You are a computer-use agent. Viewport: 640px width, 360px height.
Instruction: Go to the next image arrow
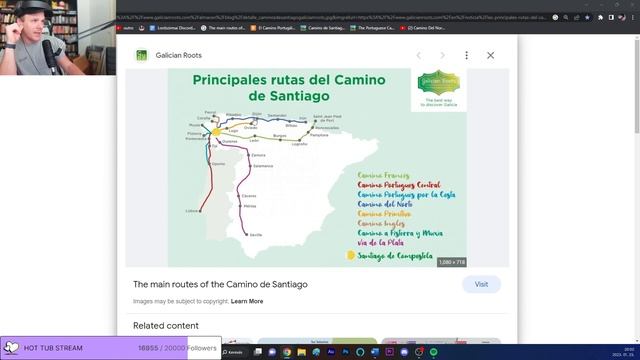(x=442, y=56)
